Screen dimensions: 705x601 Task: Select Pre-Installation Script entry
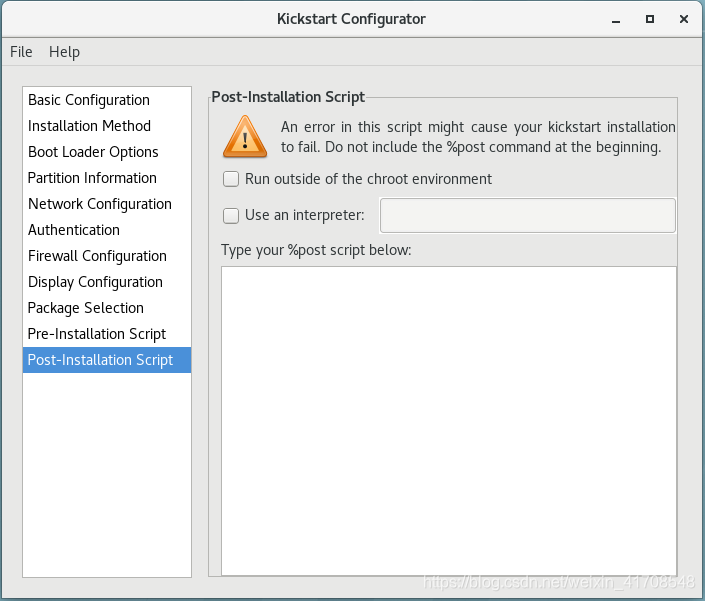point(107,334)
